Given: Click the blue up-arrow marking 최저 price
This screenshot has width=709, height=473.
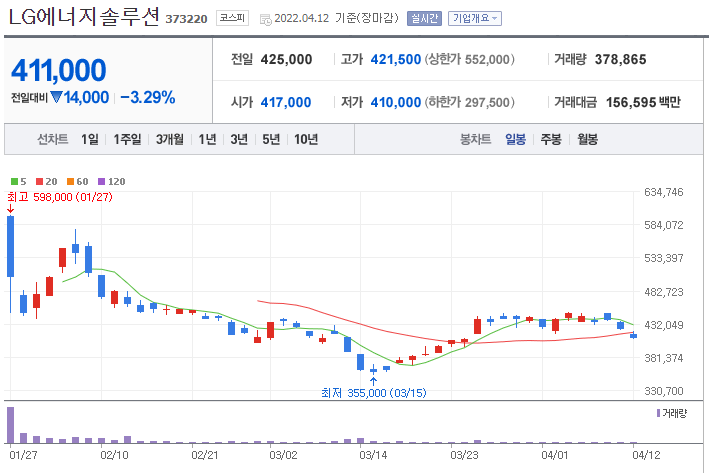Looking at the screenshot, I should pyautogui.click(x=373, y=381).
